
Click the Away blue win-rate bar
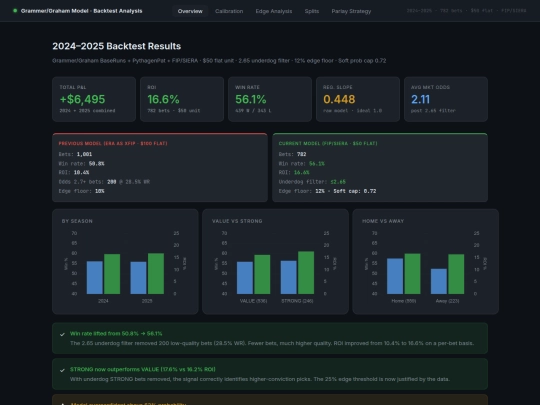pyautogui.click(x=439, y=281)
